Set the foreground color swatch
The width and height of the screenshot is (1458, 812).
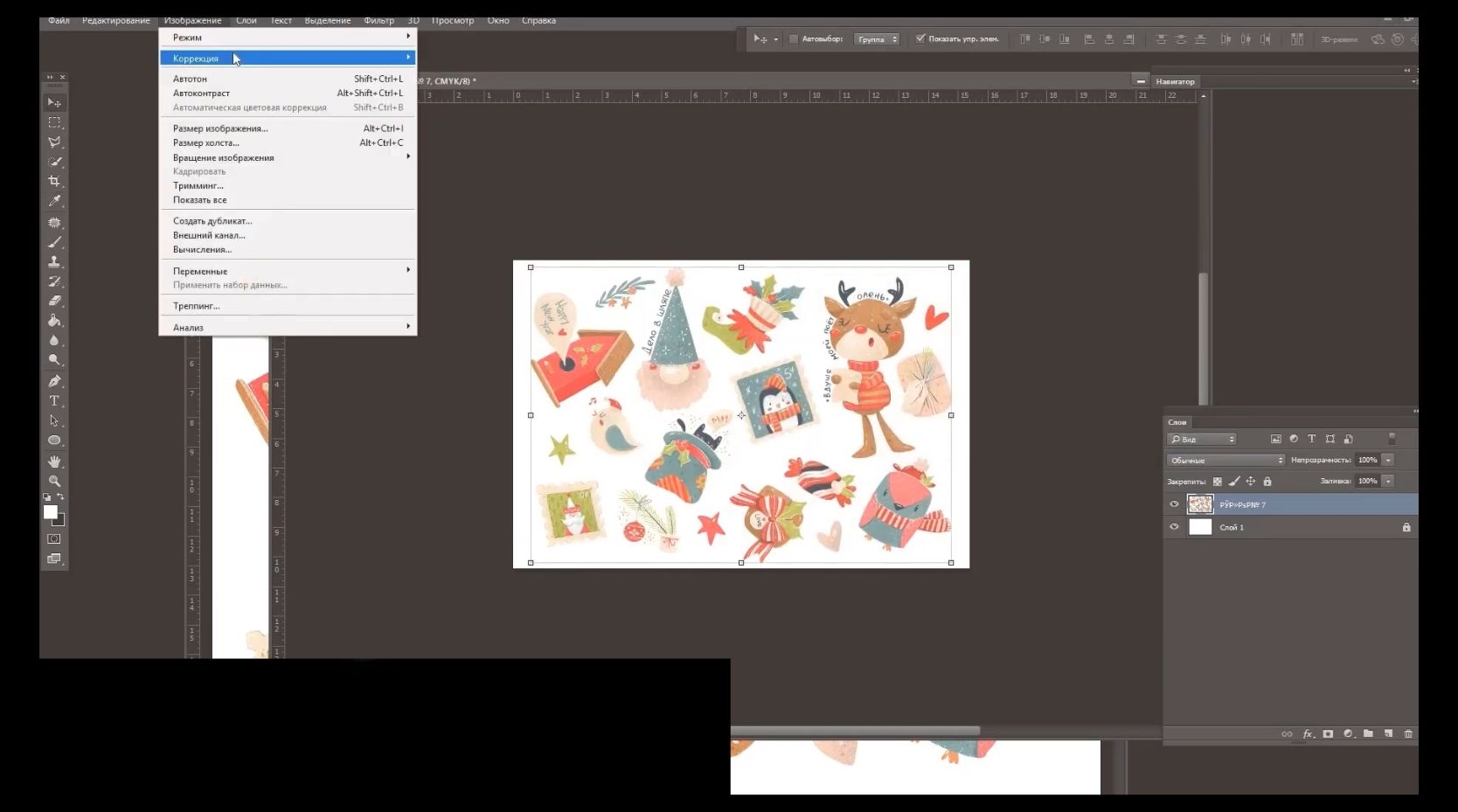coord(51,513)
